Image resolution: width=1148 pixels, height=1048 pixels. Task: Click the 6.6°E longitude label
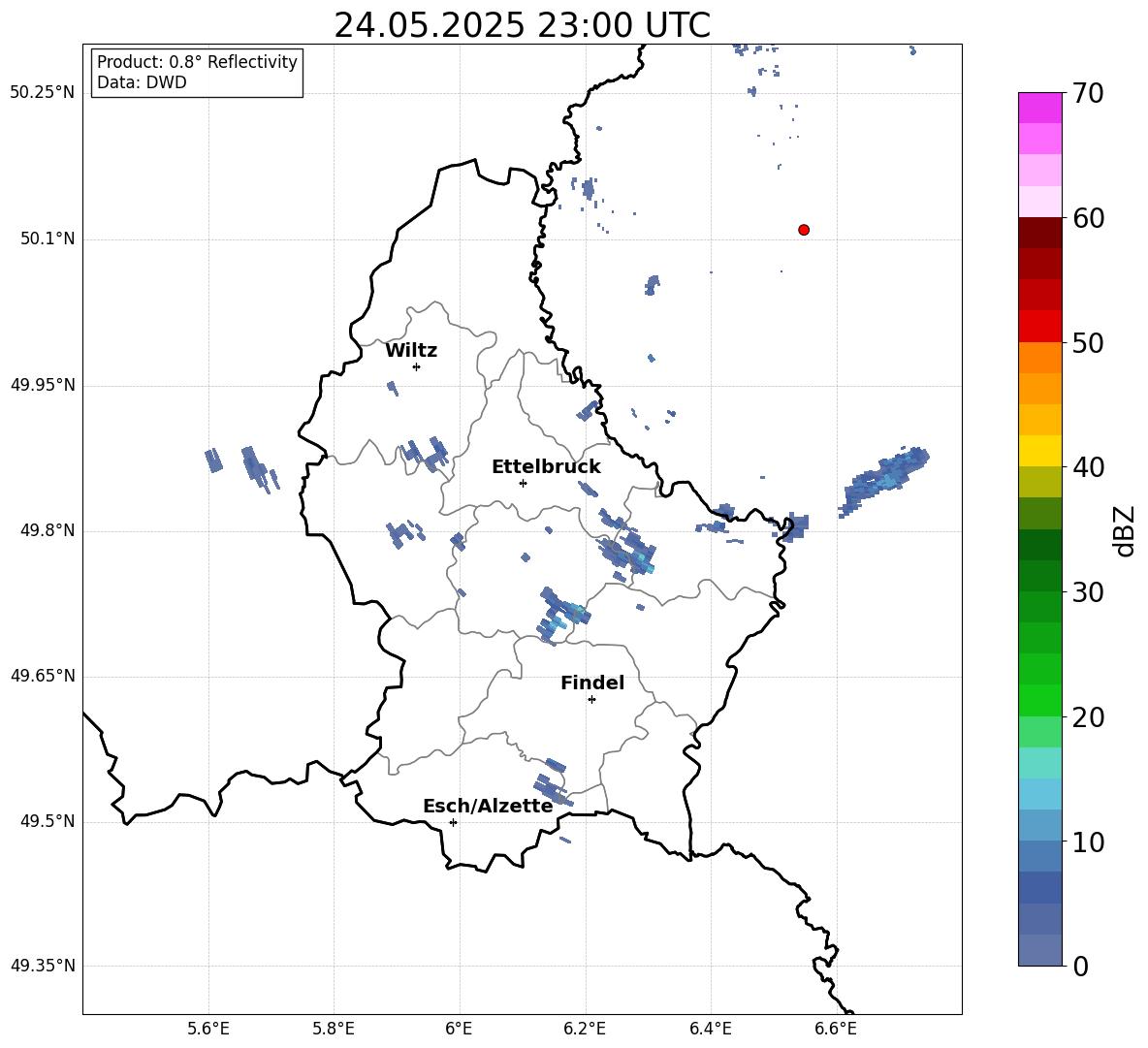pos(836,1029)
